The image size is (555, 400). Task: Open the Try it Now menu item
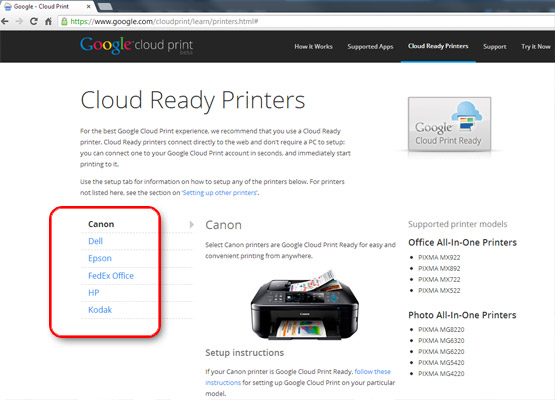coord(536,46)
